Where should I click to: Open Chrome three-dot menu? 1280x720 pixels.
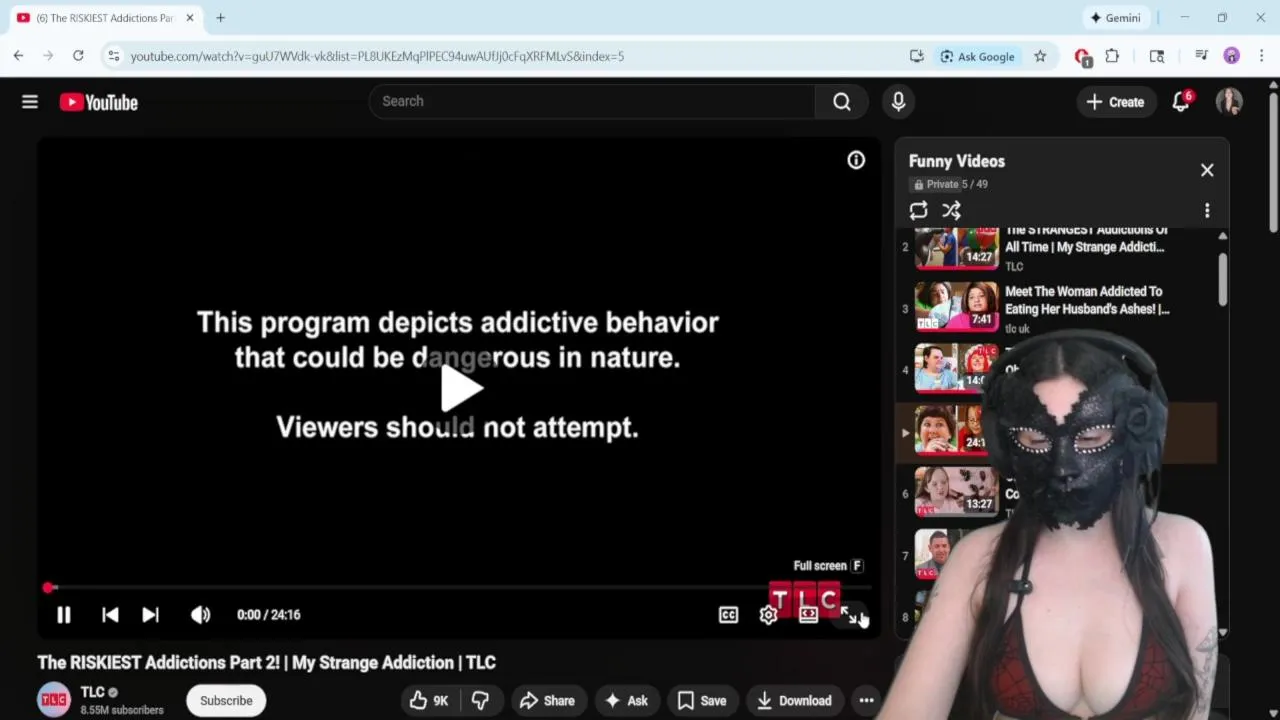1261,56
